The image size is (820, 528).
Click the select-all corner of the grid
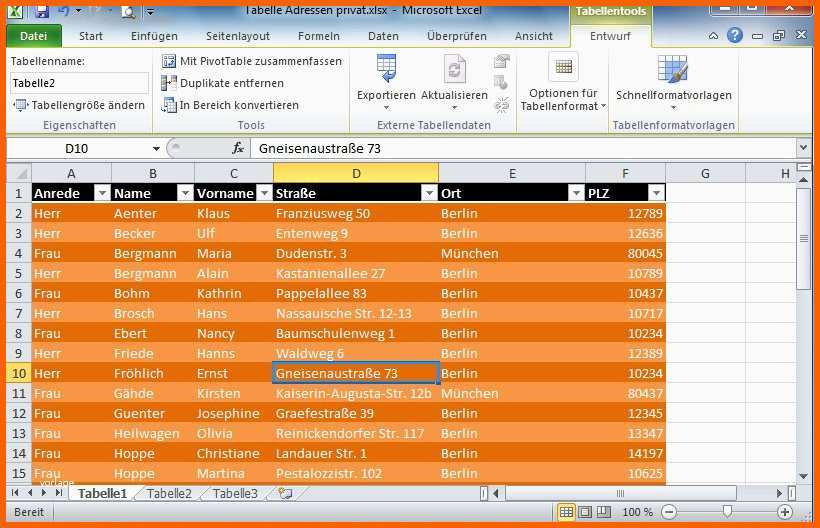click(x=19, y=173)
